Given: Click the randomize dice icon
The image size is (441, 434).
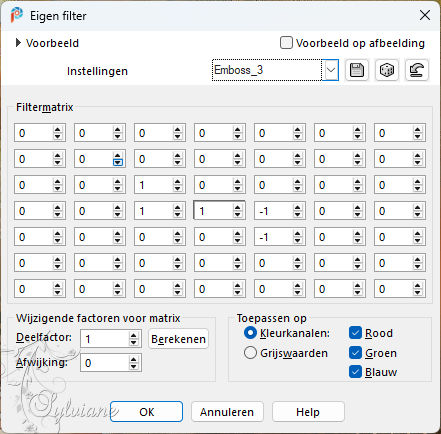Looking at the screenshot, I should click(x=387, y=70).
